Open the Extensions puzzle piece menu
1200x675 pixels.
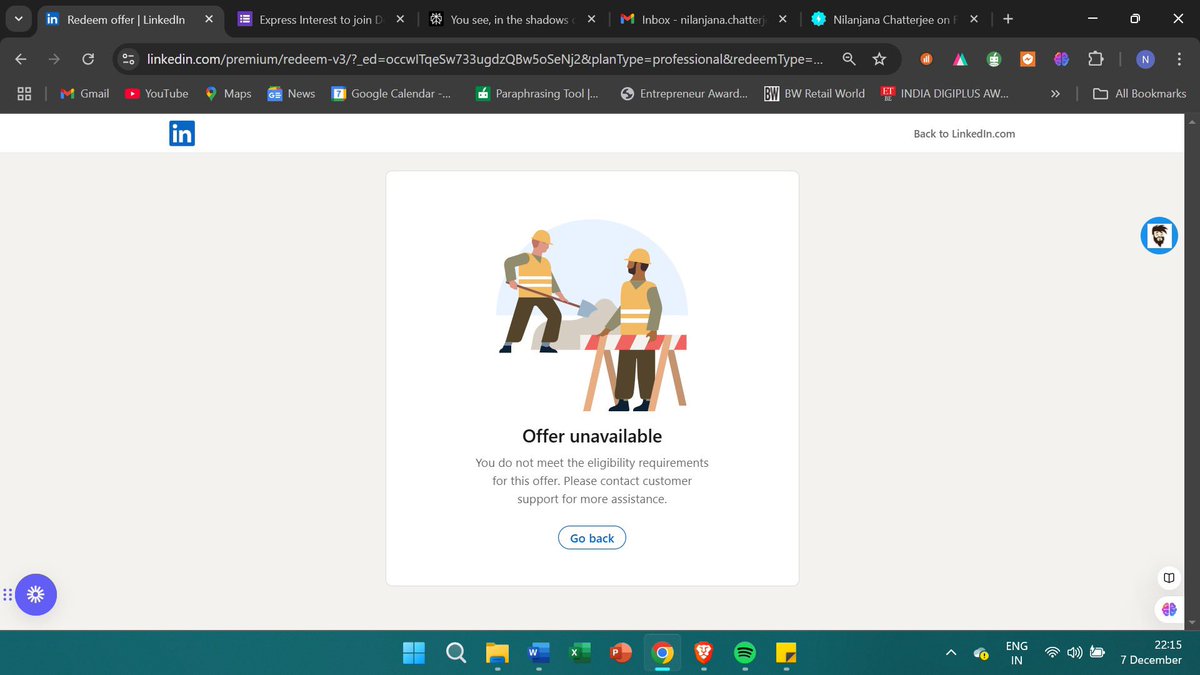click(x=1095, y=60)
